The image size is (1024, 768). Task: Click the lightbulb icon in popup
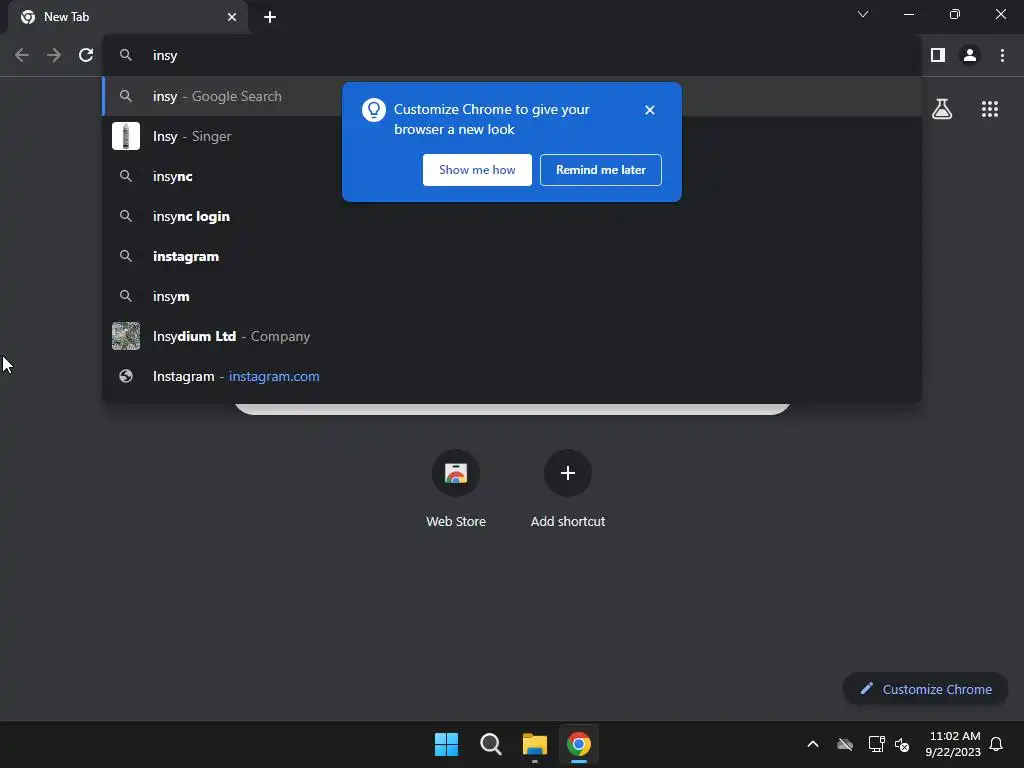tap(374, 110)
